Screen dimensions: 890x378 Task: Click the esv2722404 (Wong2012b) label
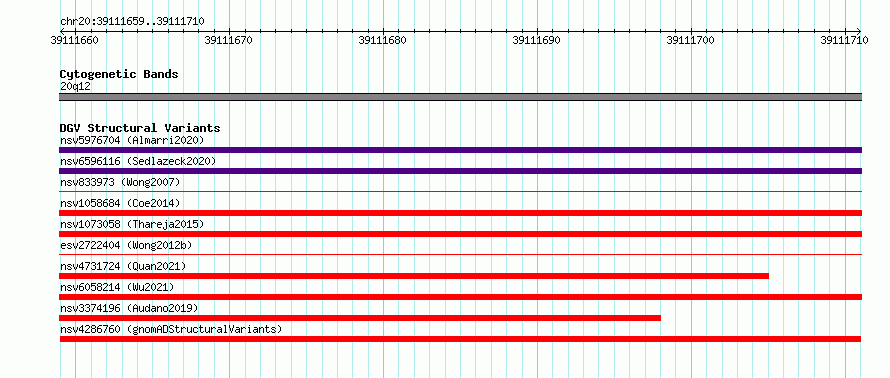click(x=126, y=245)
